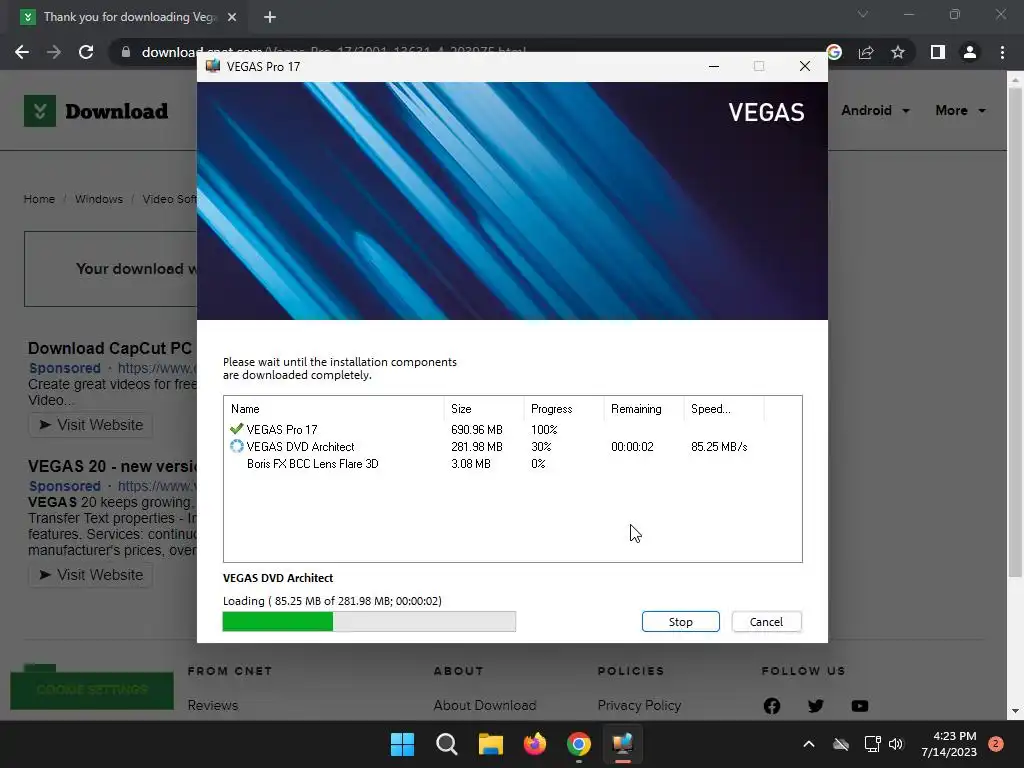Select the Thank you for downloading tab
The image size is (1024, 768).
(128, 17)
